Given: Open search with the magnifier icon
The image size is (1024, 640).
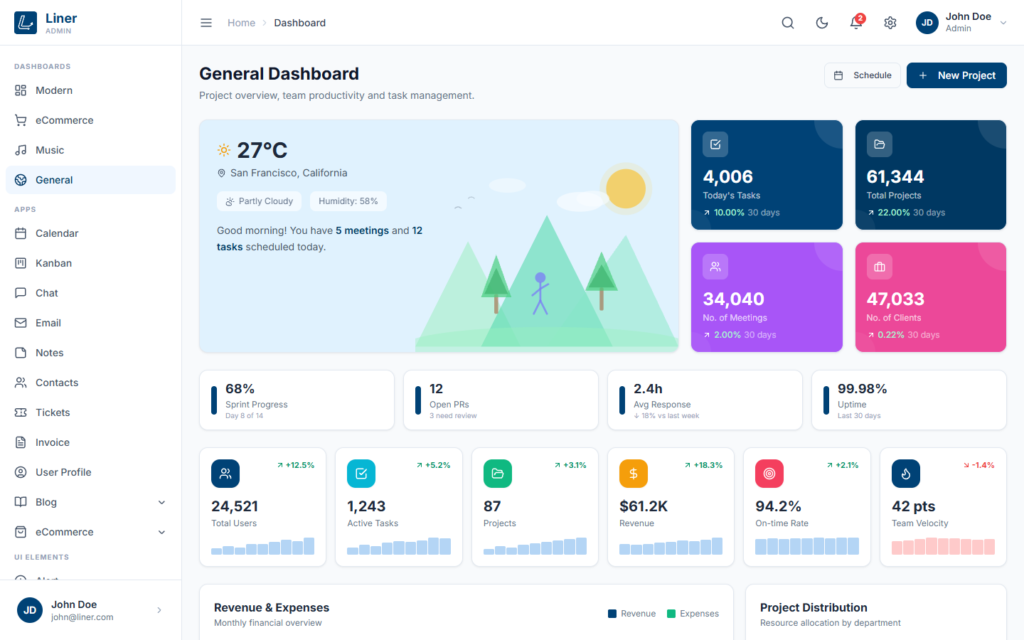Looking at the screenshot, I should click(x=788, y=23).
